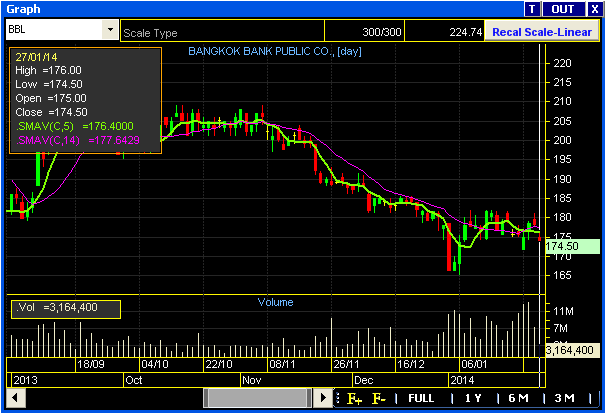Click the High =176.00 value
This screenshot has width=606, height=414.
48,70
